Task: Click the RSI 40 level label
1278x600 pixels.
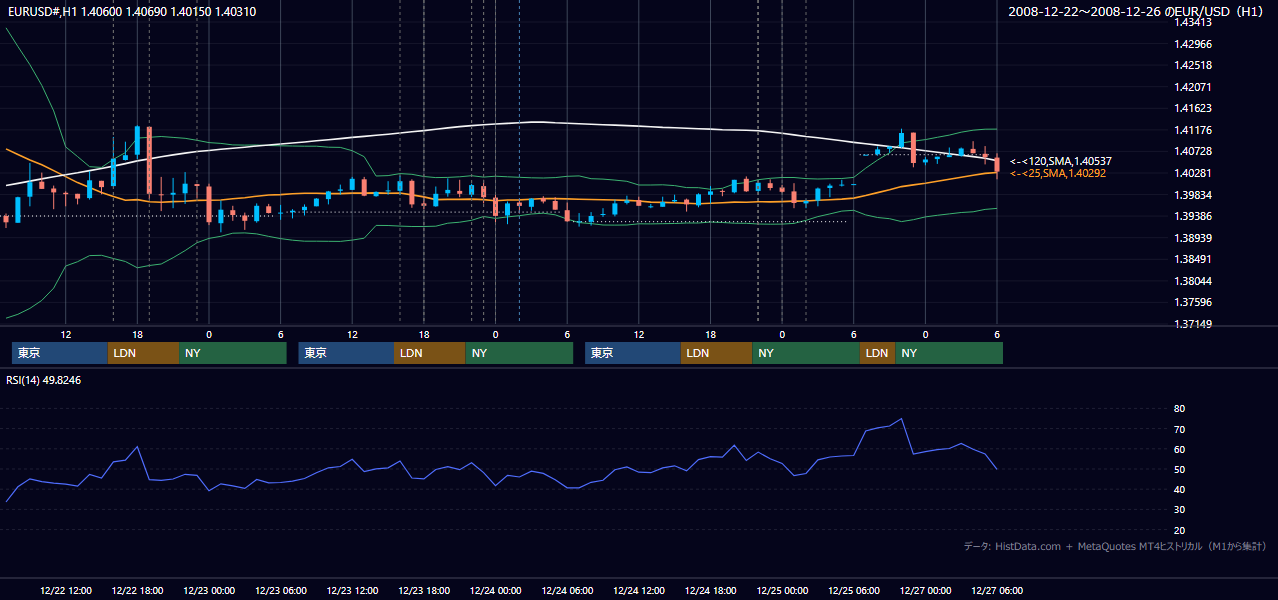Action: coord(1179,489)
